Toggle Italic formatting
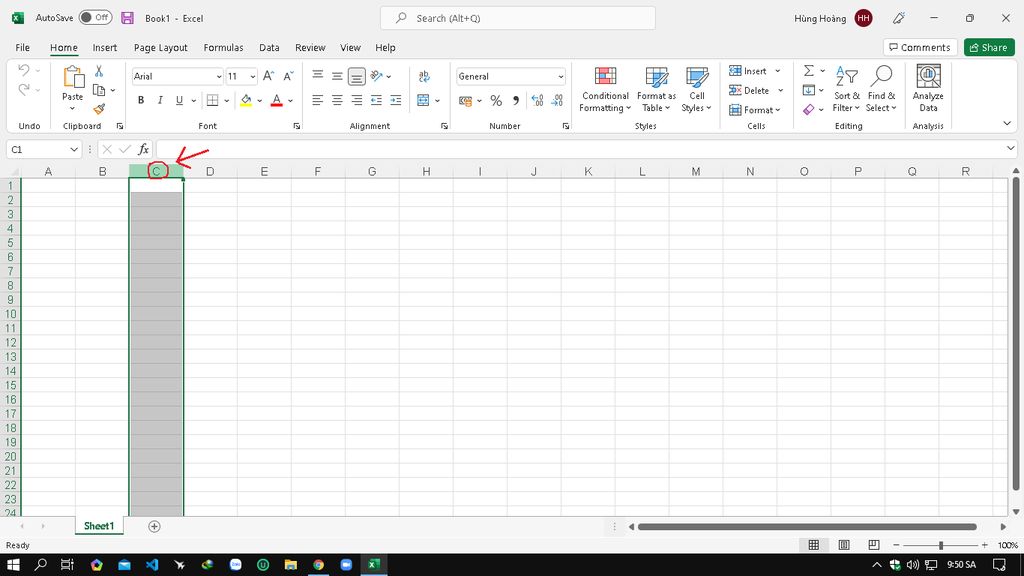The height and width of the screenshot is (576, 1024). (160, 100)
